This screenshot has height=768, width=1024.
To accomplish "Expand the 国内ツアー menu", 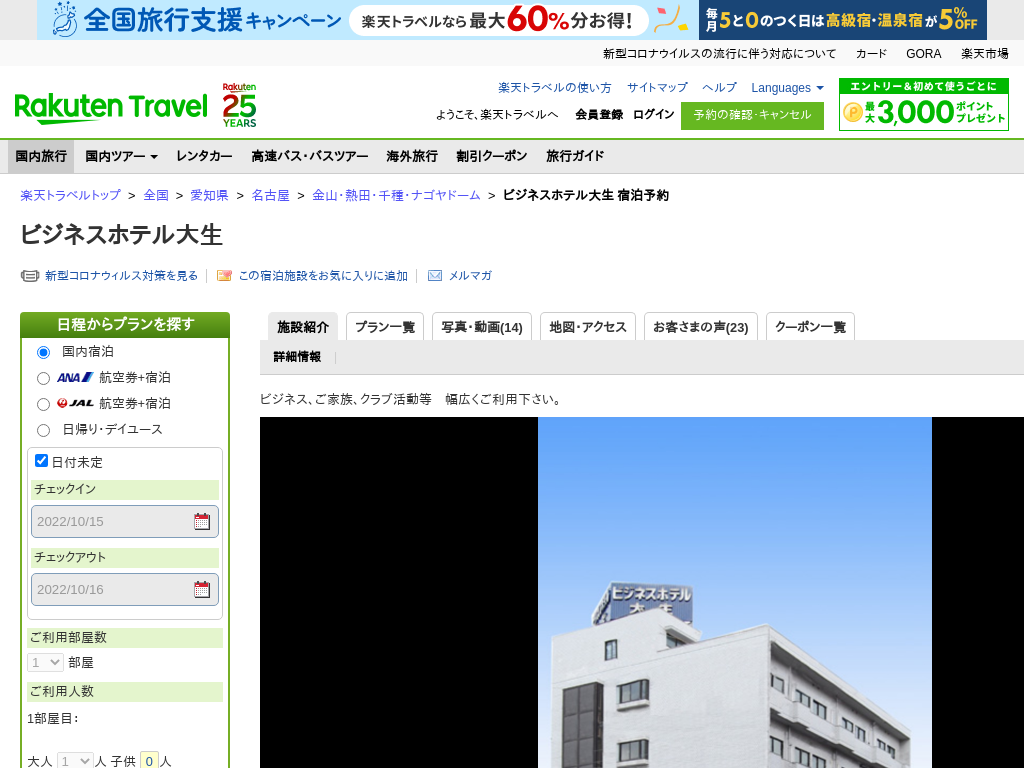I will click(x=121, y=156).
